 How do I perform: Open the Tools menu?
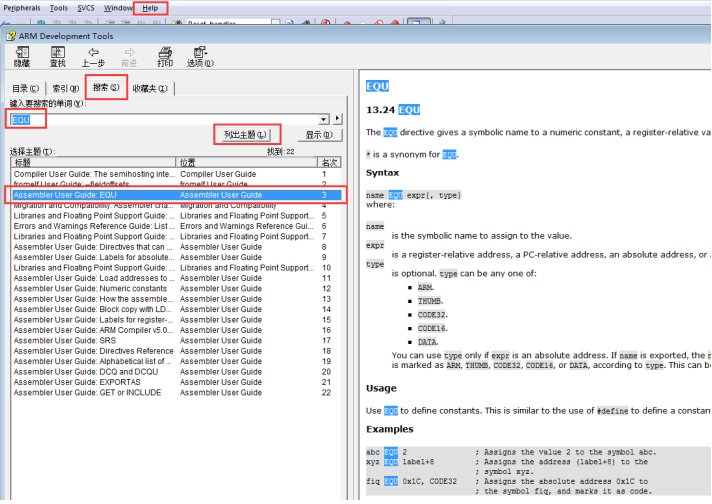(x=59, y=8)
